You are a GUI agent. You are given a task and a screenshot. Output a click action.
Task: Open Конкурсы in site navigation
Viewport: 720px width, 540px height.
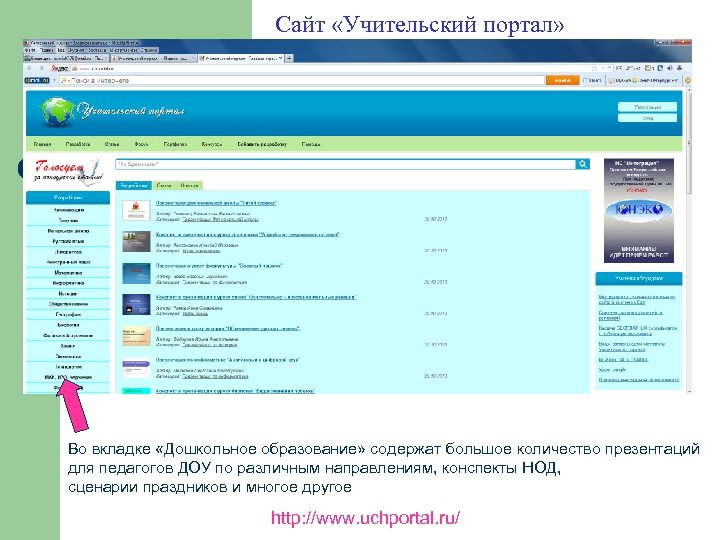(x=212, y=144)
